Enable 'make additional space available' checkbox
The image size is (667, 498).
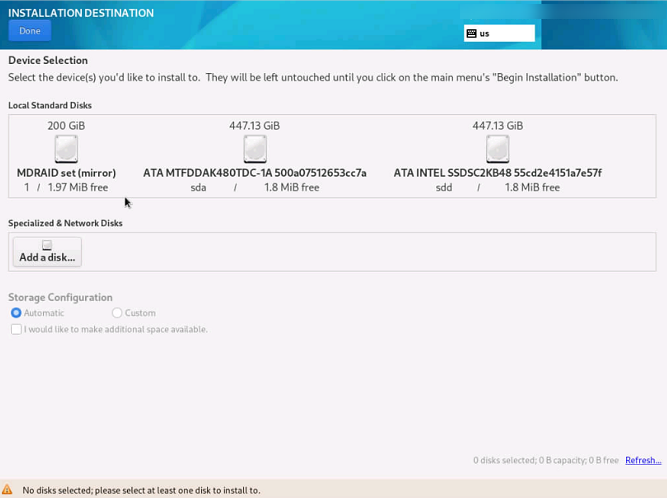[x=16, y=329]
